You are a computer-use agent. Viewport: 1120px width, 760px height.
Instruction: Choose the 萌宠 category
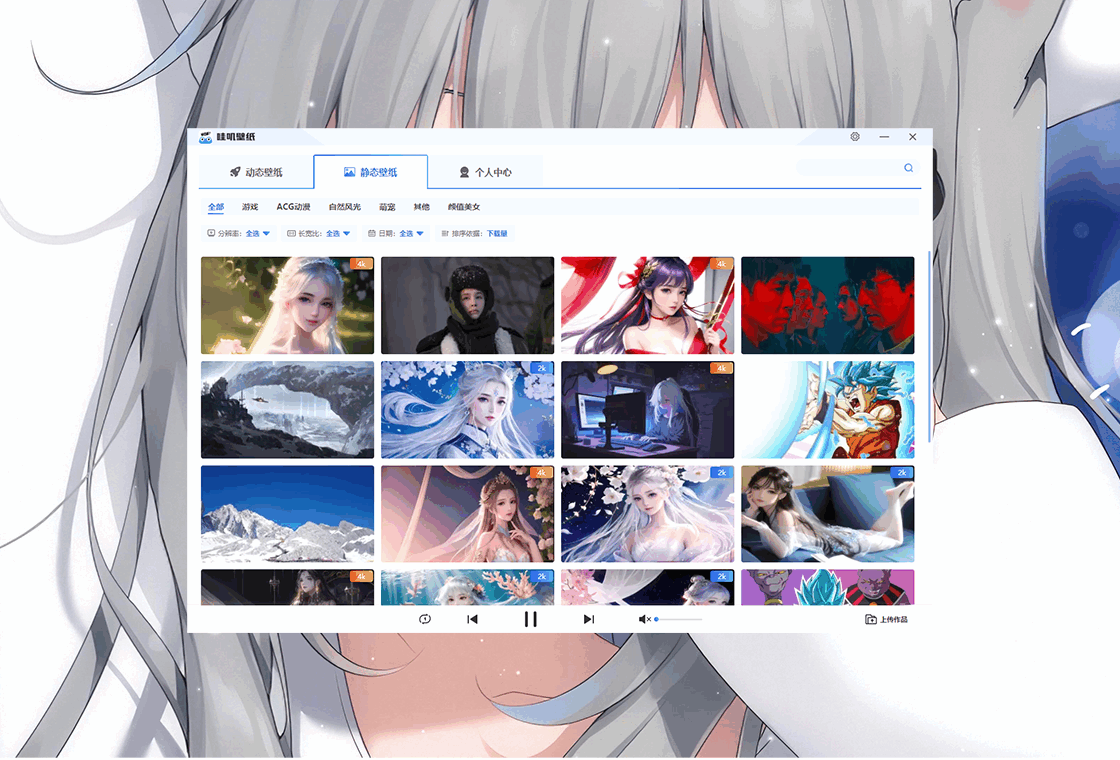pyautogui.click(x=387, y=207)
